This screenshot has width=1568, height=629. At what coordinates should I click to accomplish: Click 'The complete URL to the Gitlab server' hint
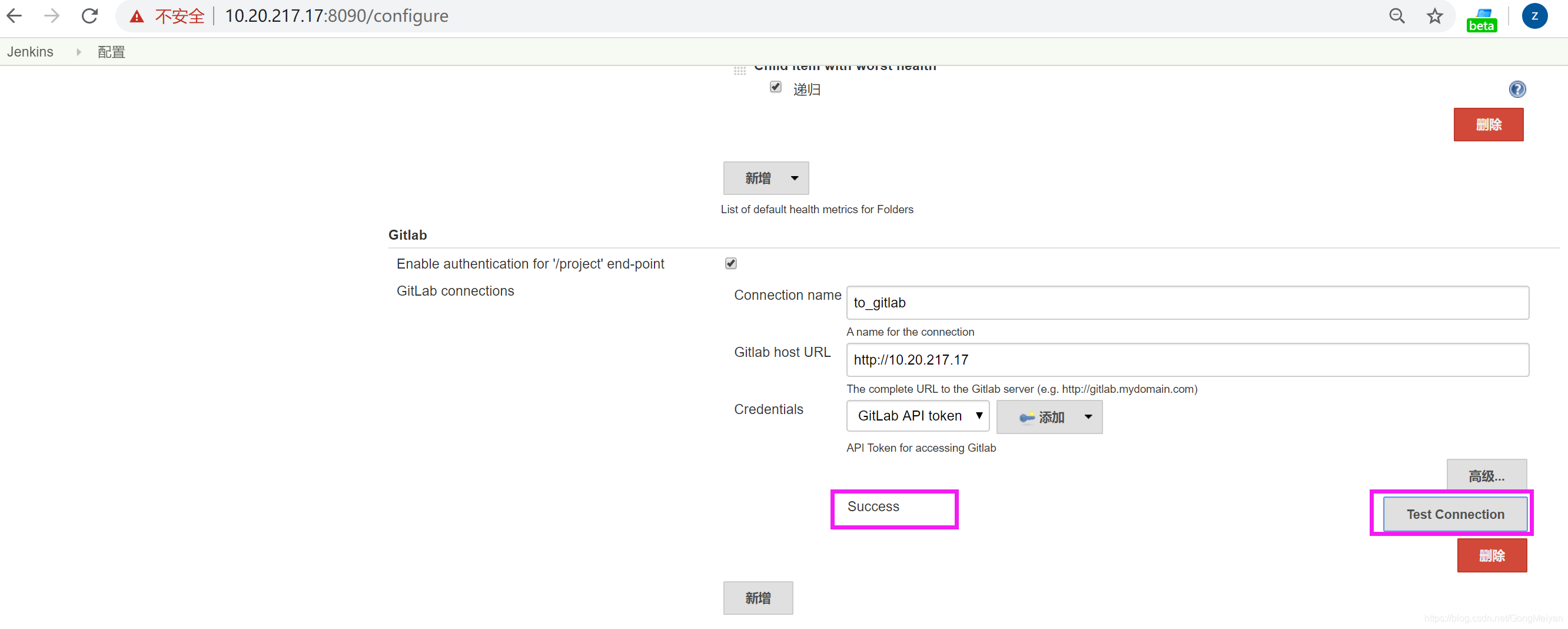tap(1021, 389)
